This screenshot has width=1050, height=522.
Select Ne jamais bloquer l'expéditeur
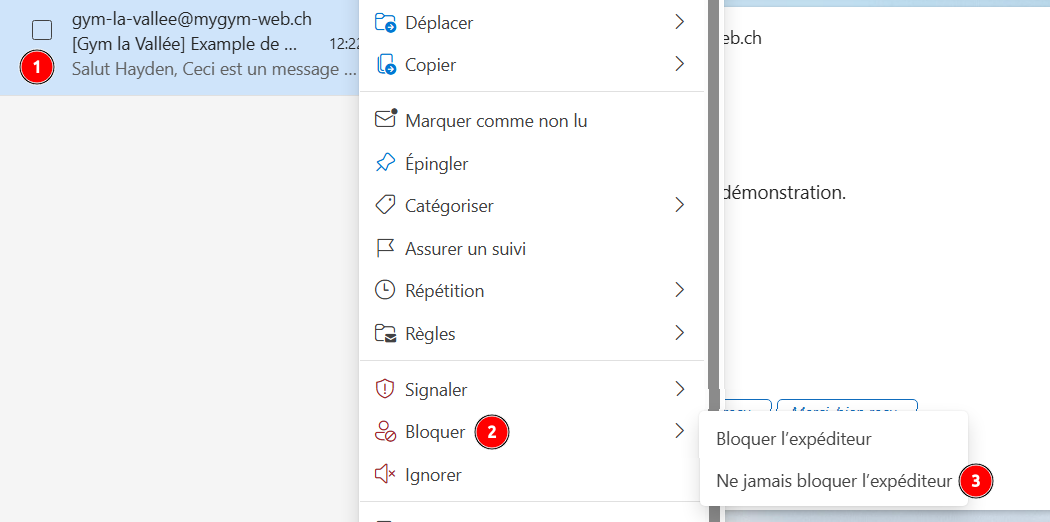(x=833, y=481)
